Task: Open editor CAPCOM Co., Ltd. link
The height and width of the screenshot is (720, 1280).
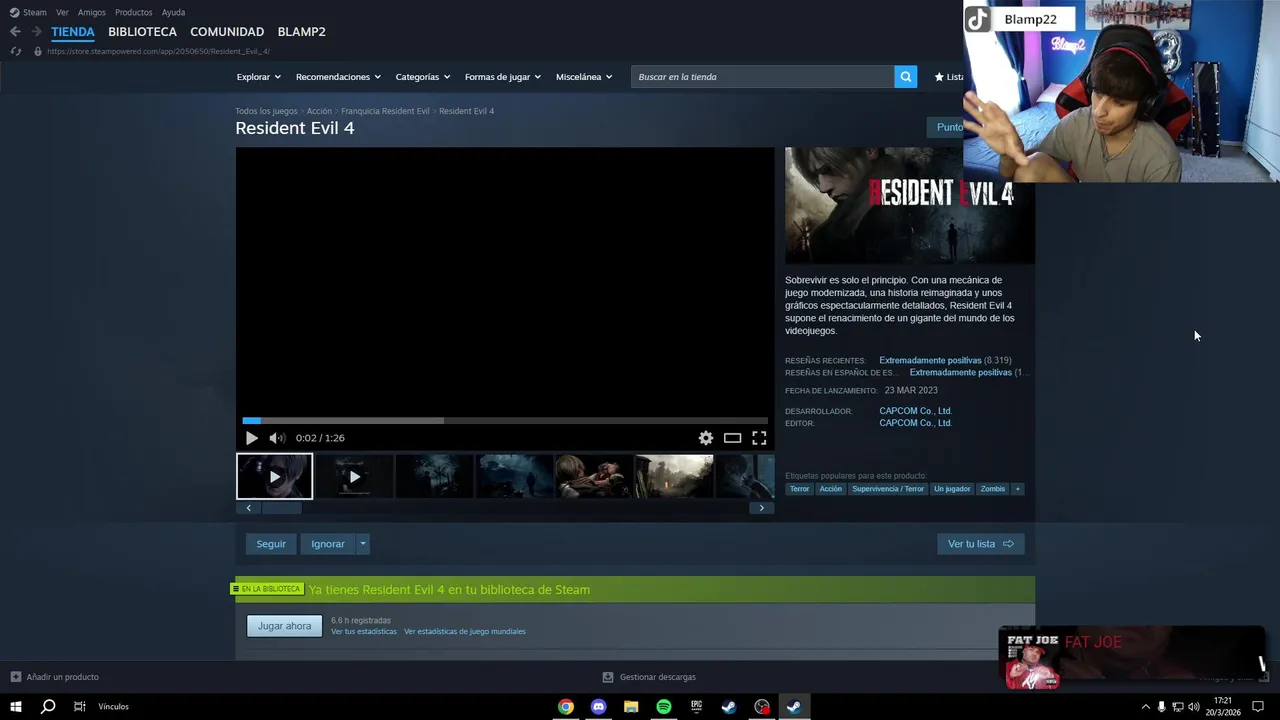Action: (x=915, y=423)
